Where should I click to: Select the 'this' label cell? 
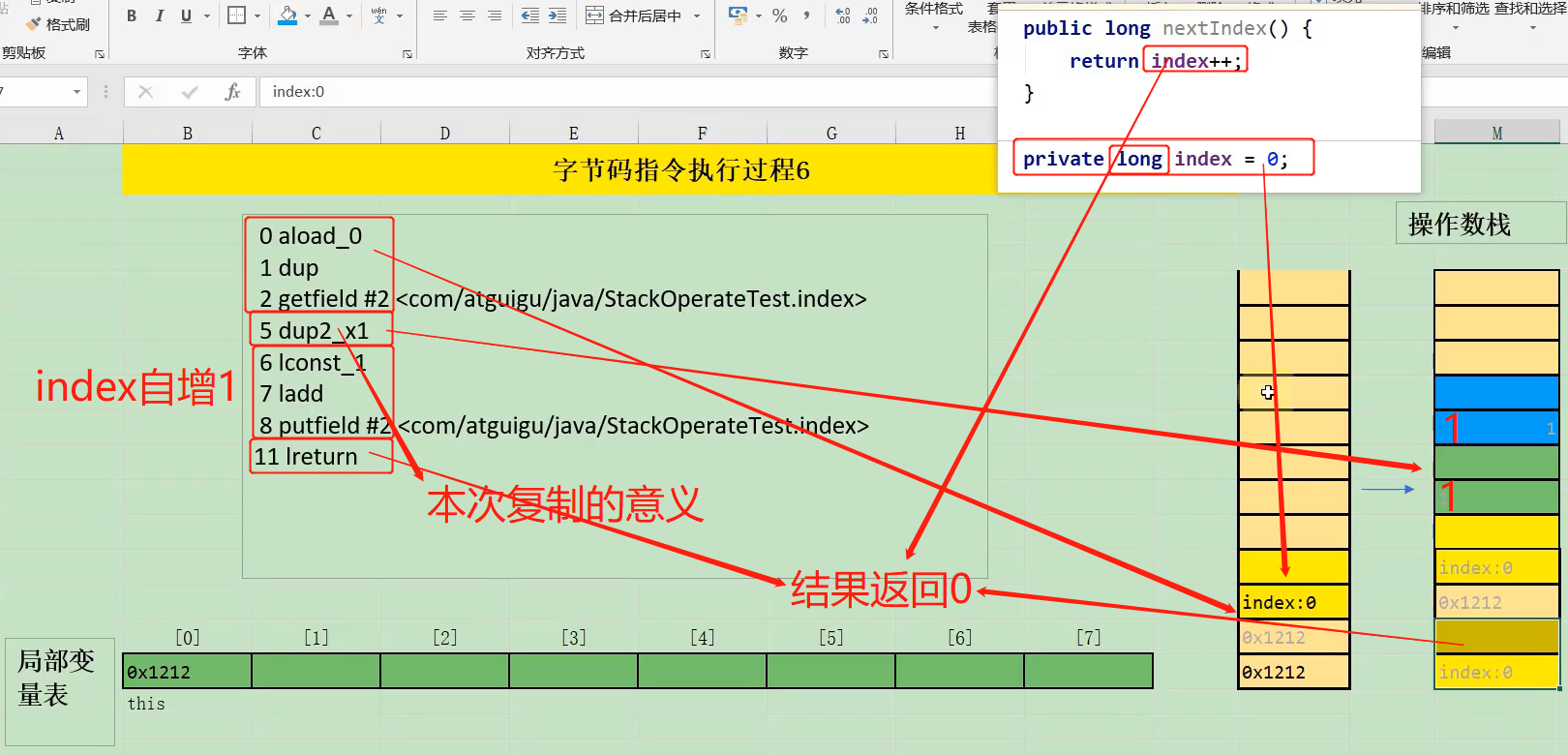146,704
